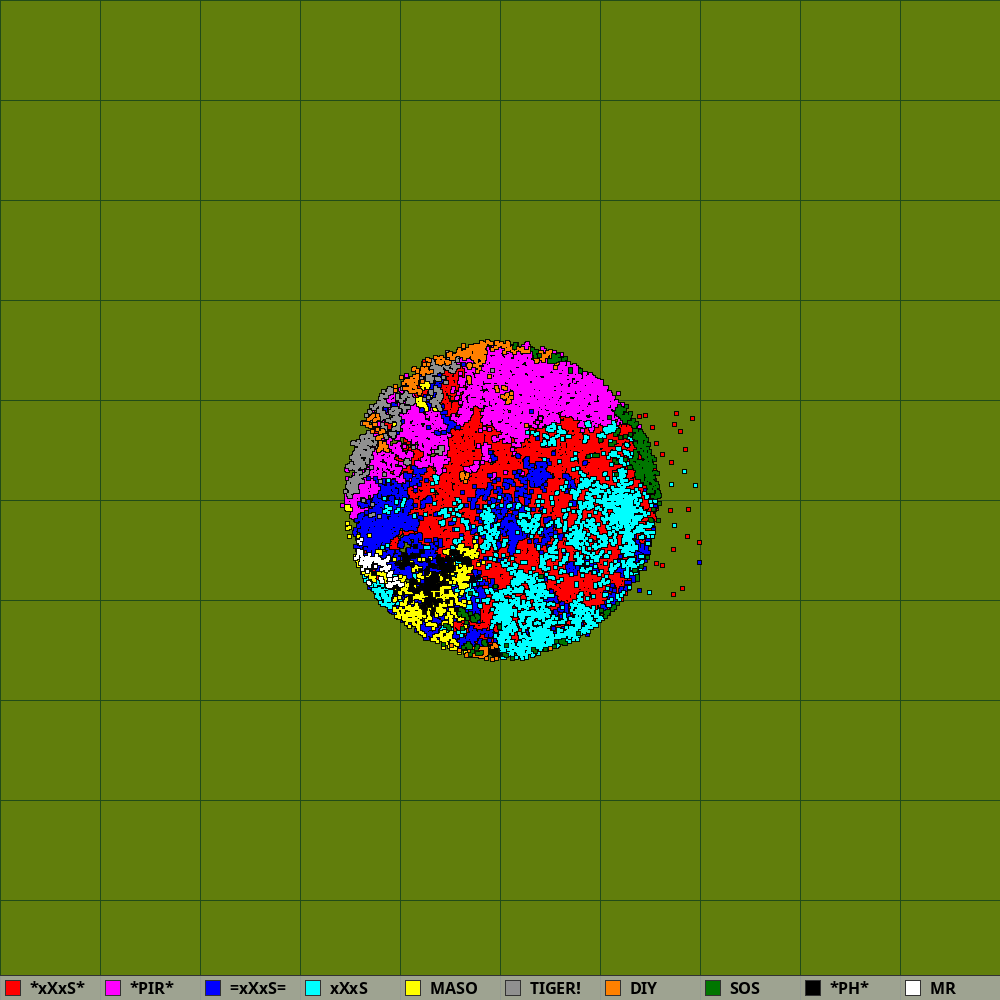Select the *PH* alliance label
The height and width of the screenshot is (1000, 1000).
point(849,988)
